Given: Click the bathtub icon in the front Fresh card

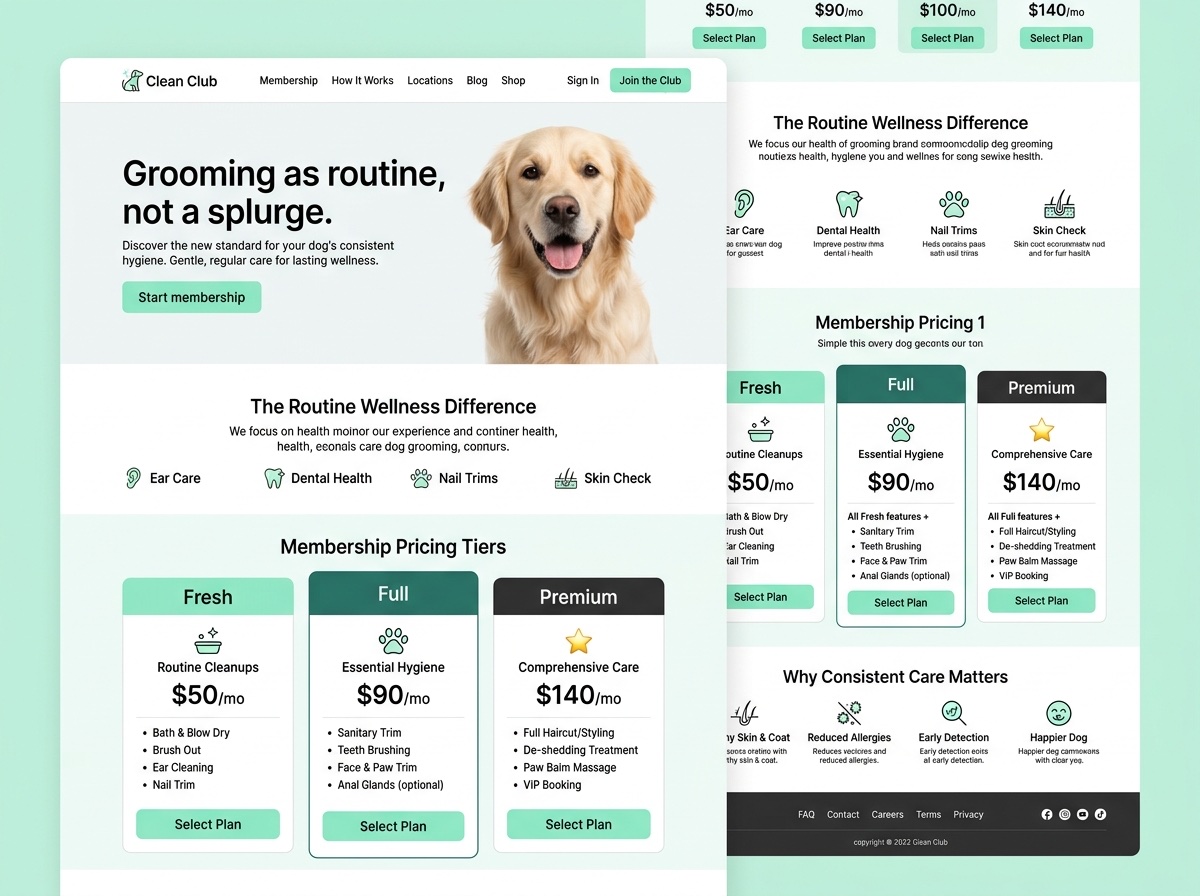Looking at the screenshot, I should [x=208, y=640].
